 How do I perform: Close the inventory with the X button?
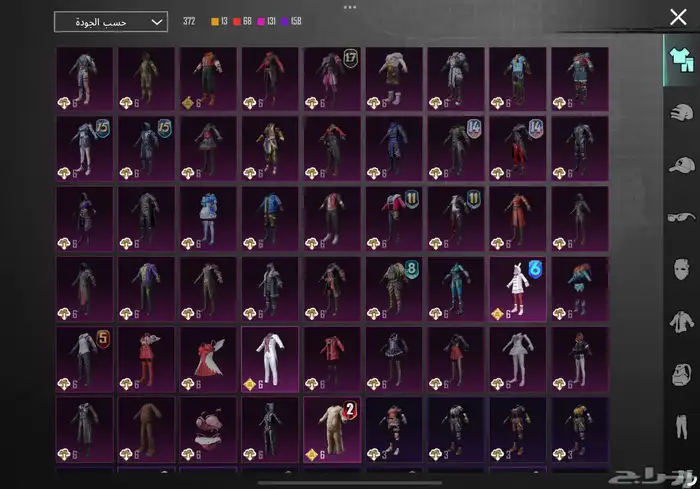pyautogui.click(x=678, y=17)
